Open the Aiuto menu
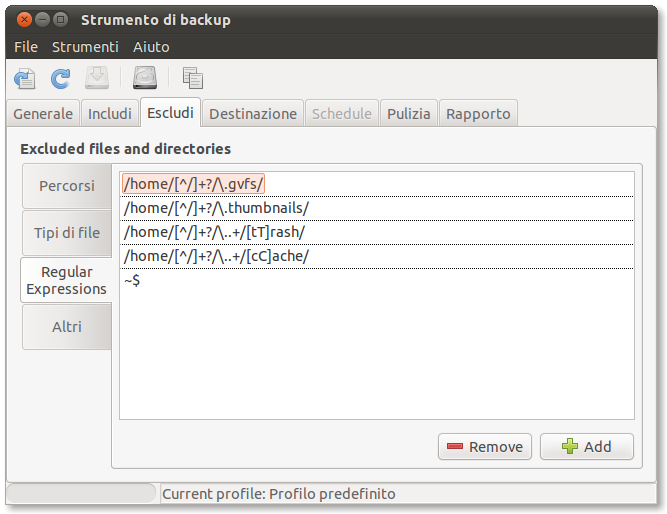 click(151, 47)
